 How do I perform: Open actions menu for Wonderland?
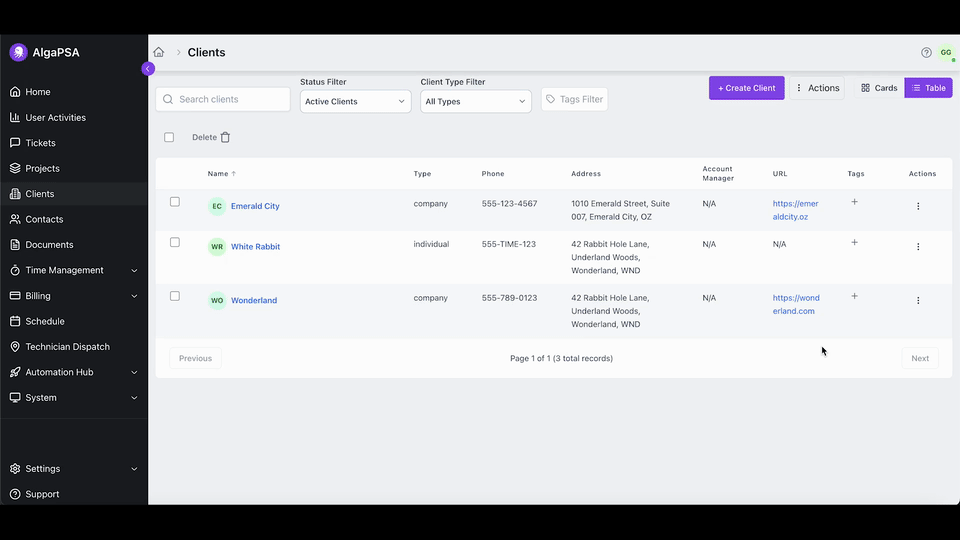click(918, 301)
